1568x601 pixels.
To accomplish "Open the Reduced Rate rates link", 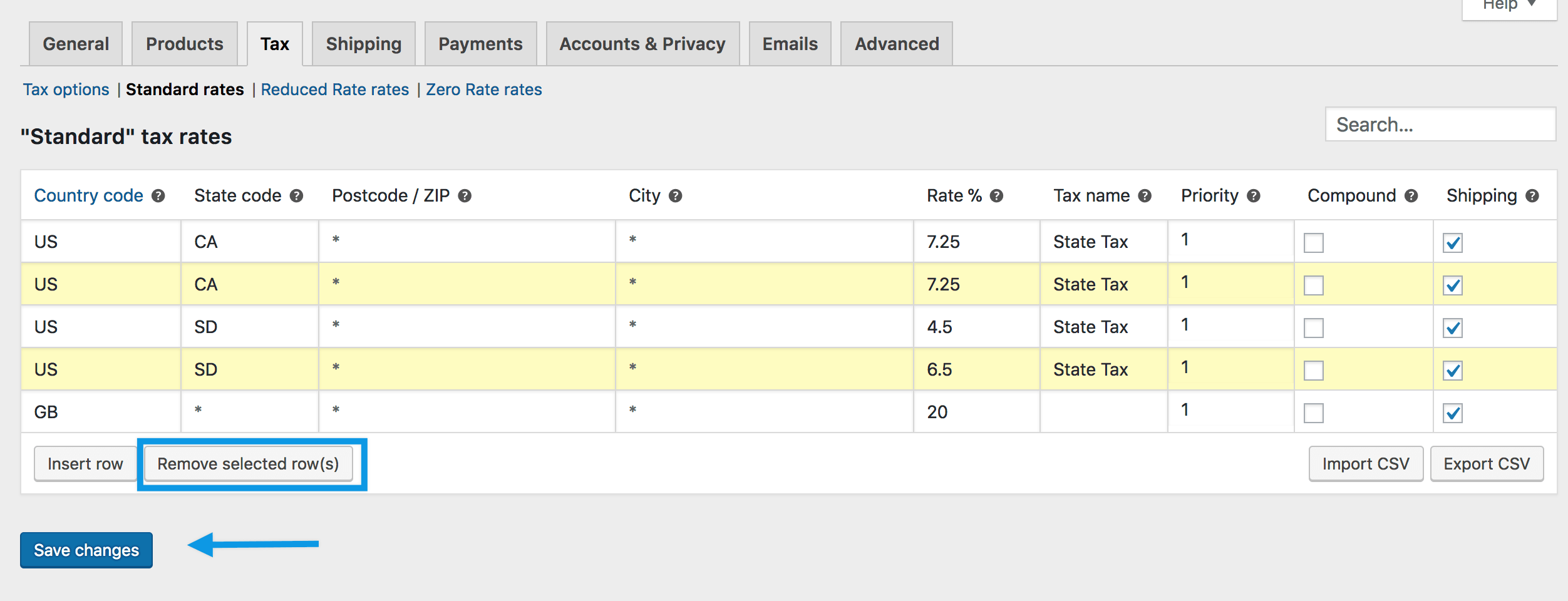I will point(334,90).
